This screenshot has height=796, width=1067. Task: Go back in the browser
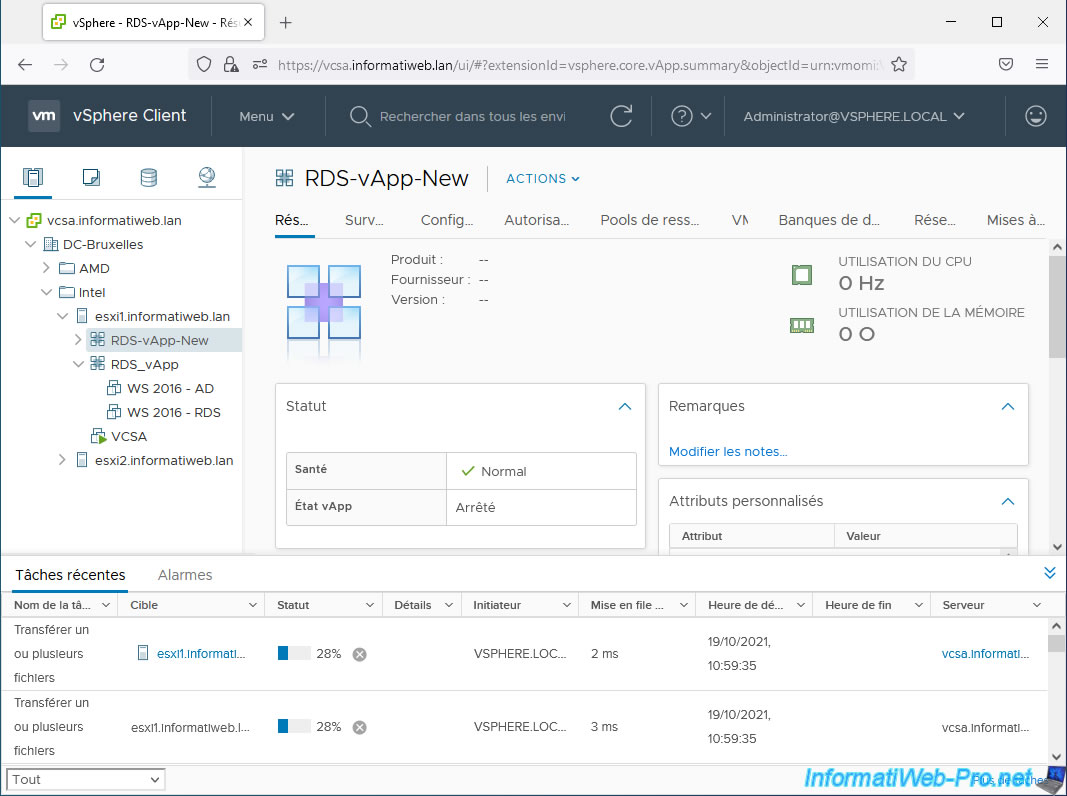click(25, 65)
